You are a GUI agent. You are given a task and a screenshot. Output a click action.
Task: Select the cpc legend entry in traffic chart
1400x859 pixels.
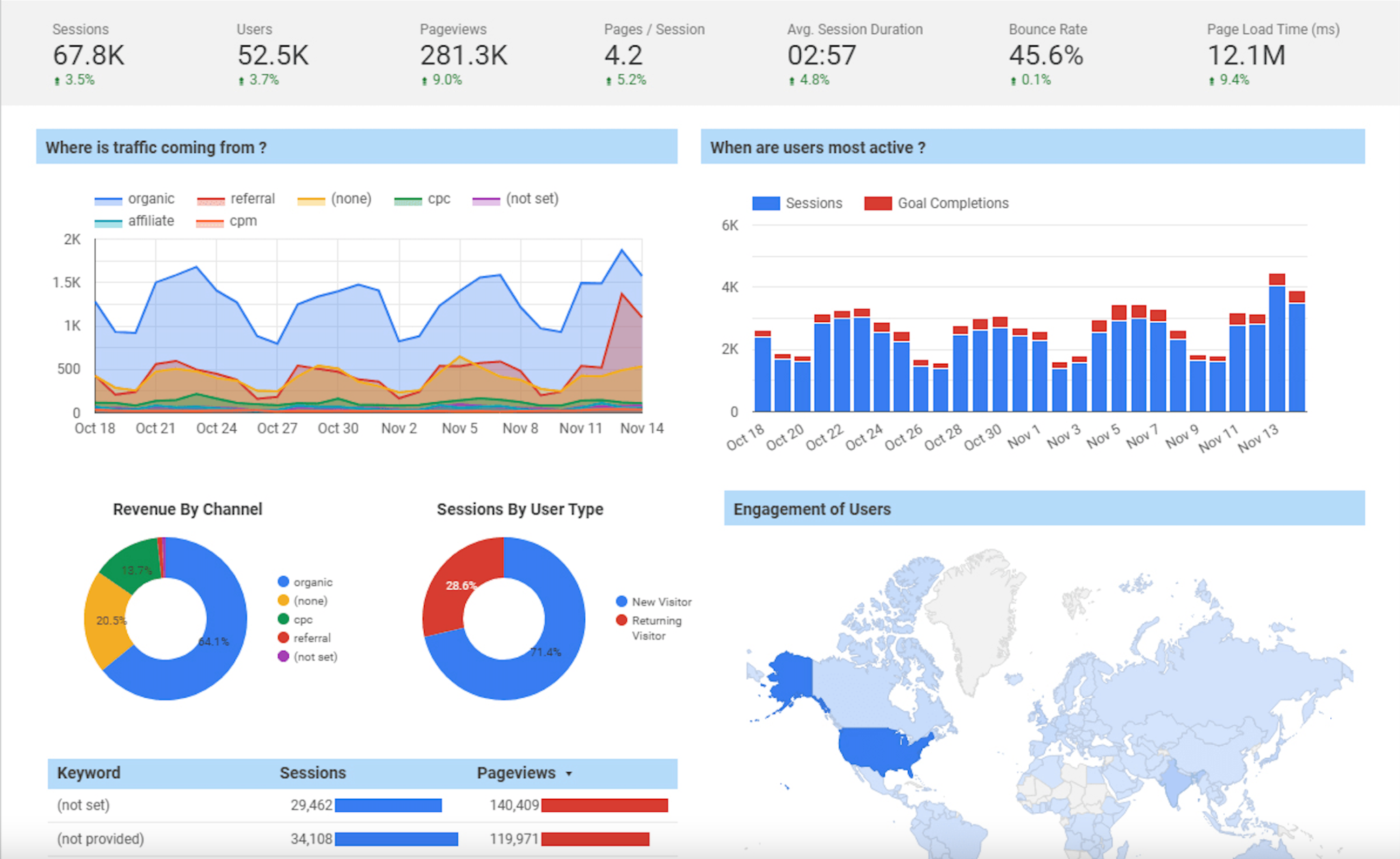pyautogui.click(x=422, y=199)
